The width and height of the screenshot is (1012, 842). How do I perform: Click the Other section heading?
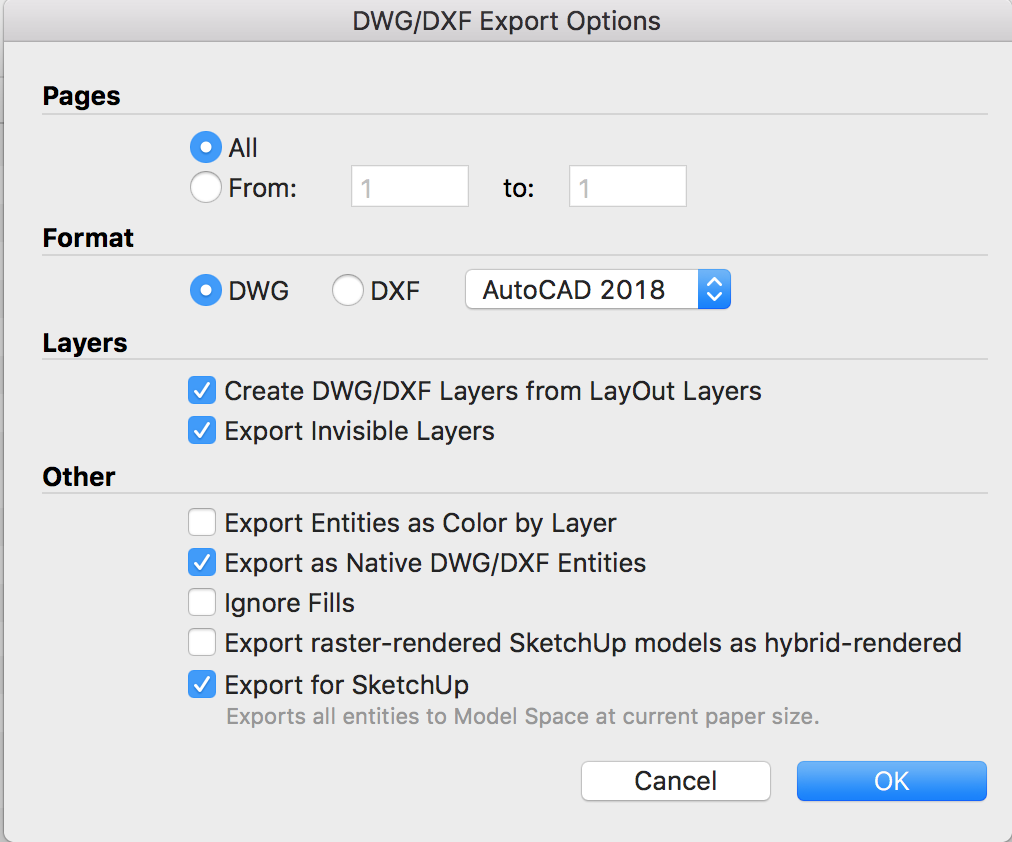(x=79, y=477)
